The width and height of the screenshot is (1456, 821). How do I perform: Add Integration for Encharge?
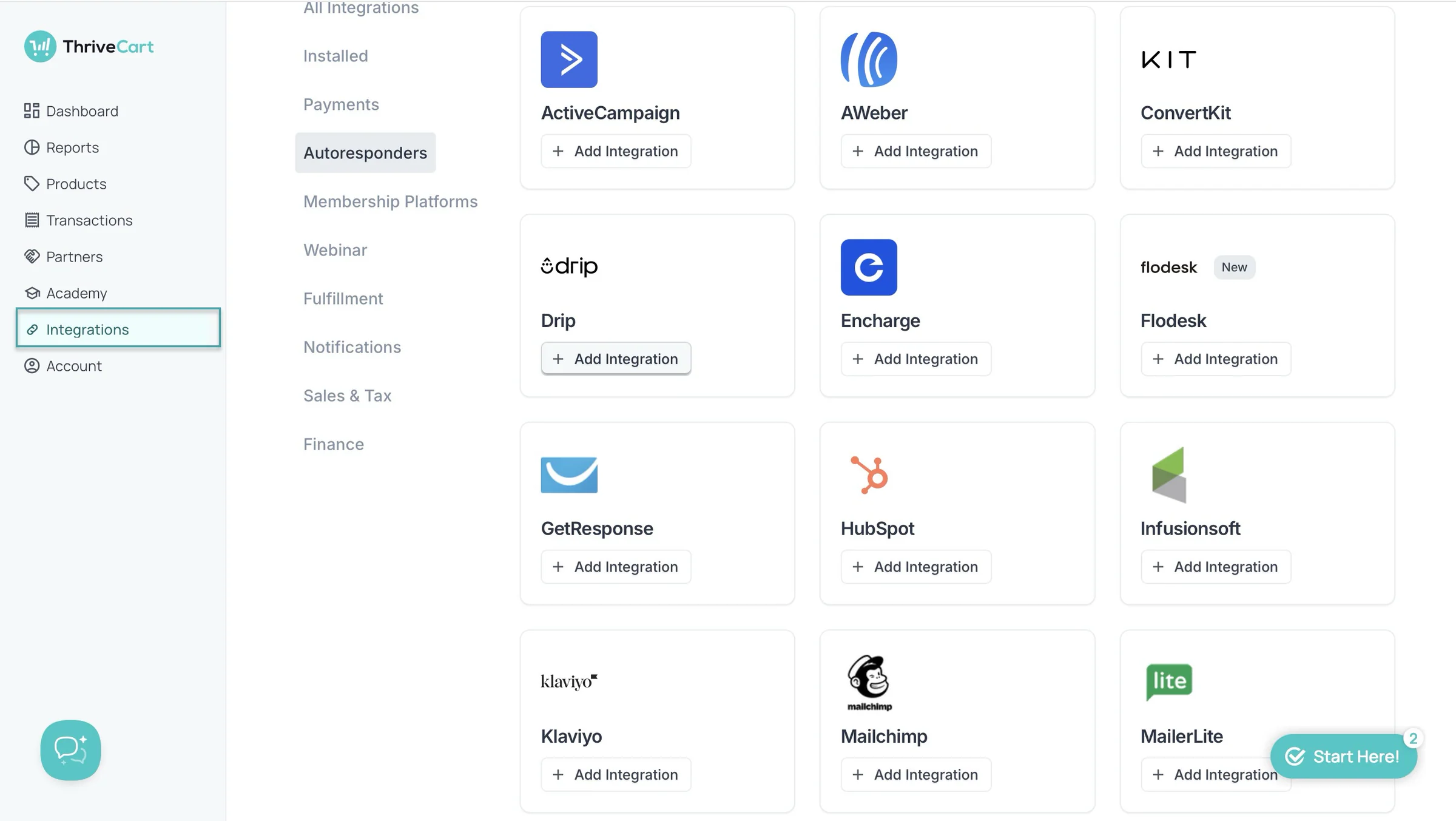pyautogui.click(x=915, y=359)
